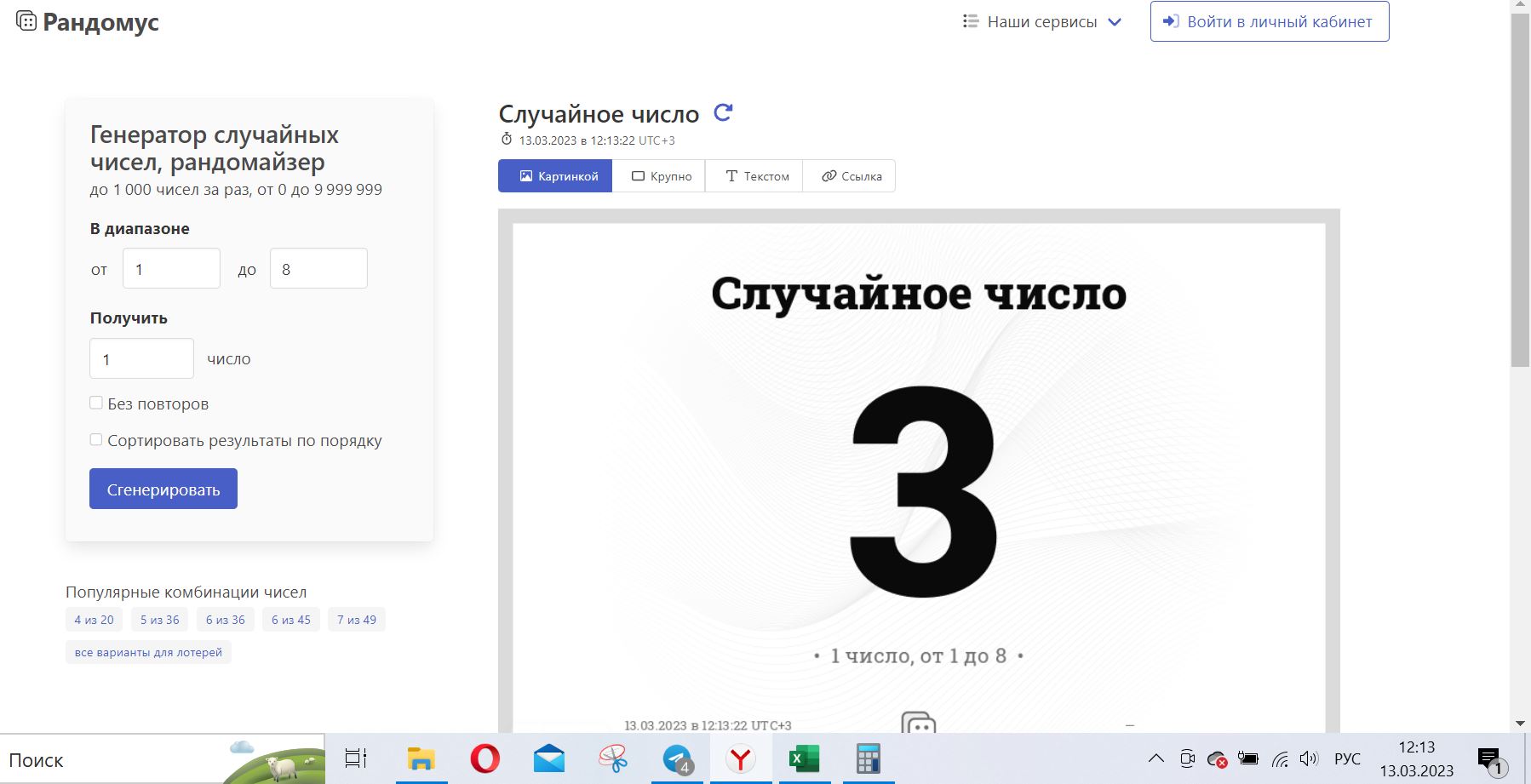1531x784 pixels.
Task: Open the Mail app in taskbar
Action: click(x=549, y=758)
